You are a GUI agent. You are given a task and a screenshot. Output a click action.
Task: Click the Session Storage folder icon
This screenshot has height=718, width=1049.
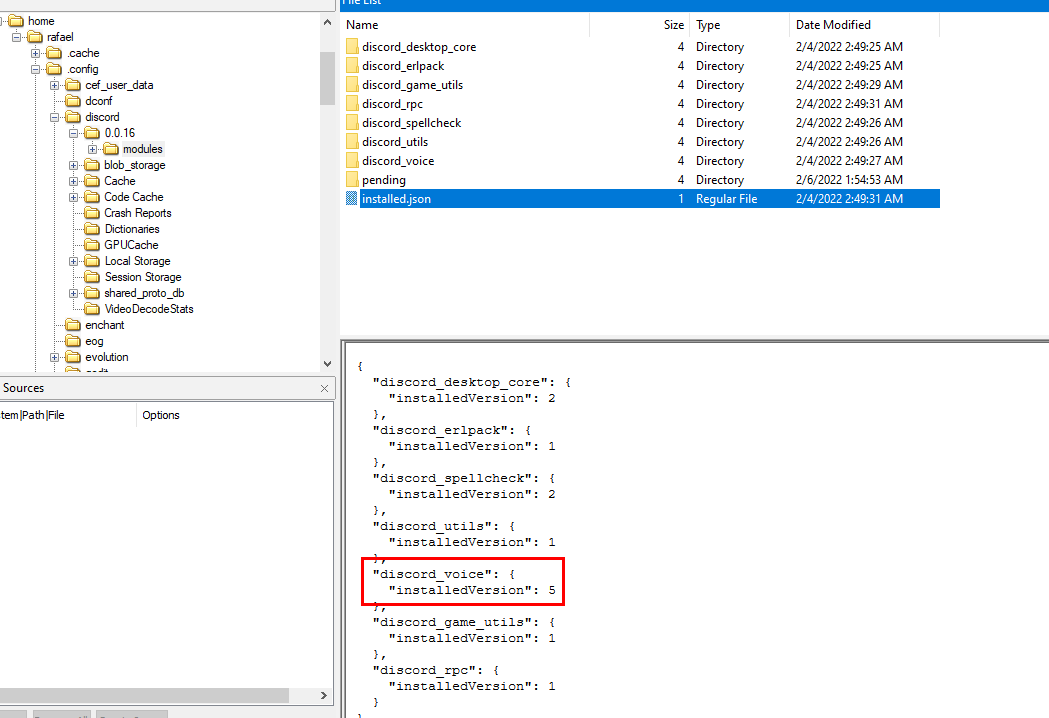(x=92, y=277)
